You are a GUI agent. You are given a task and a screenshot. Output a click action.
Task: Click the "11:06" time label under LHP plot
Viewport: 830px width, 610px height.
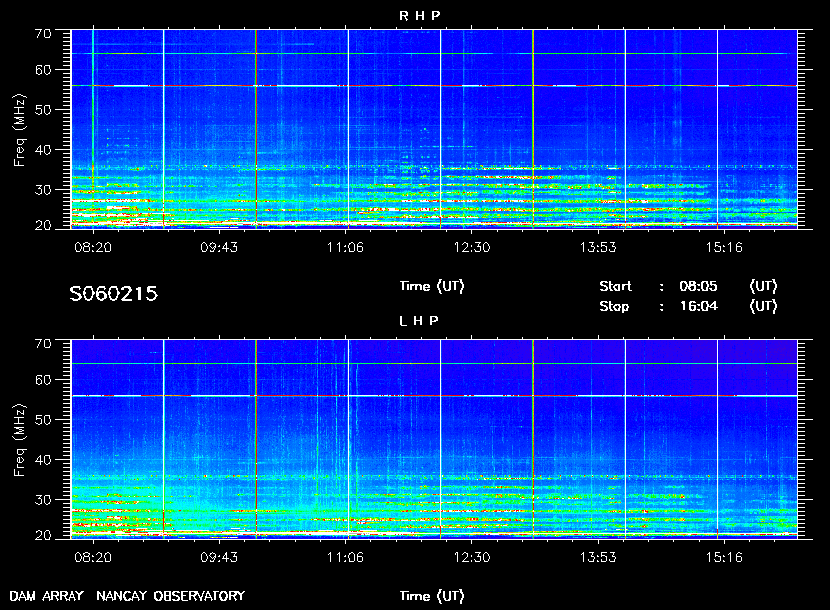tap(345, 558)
